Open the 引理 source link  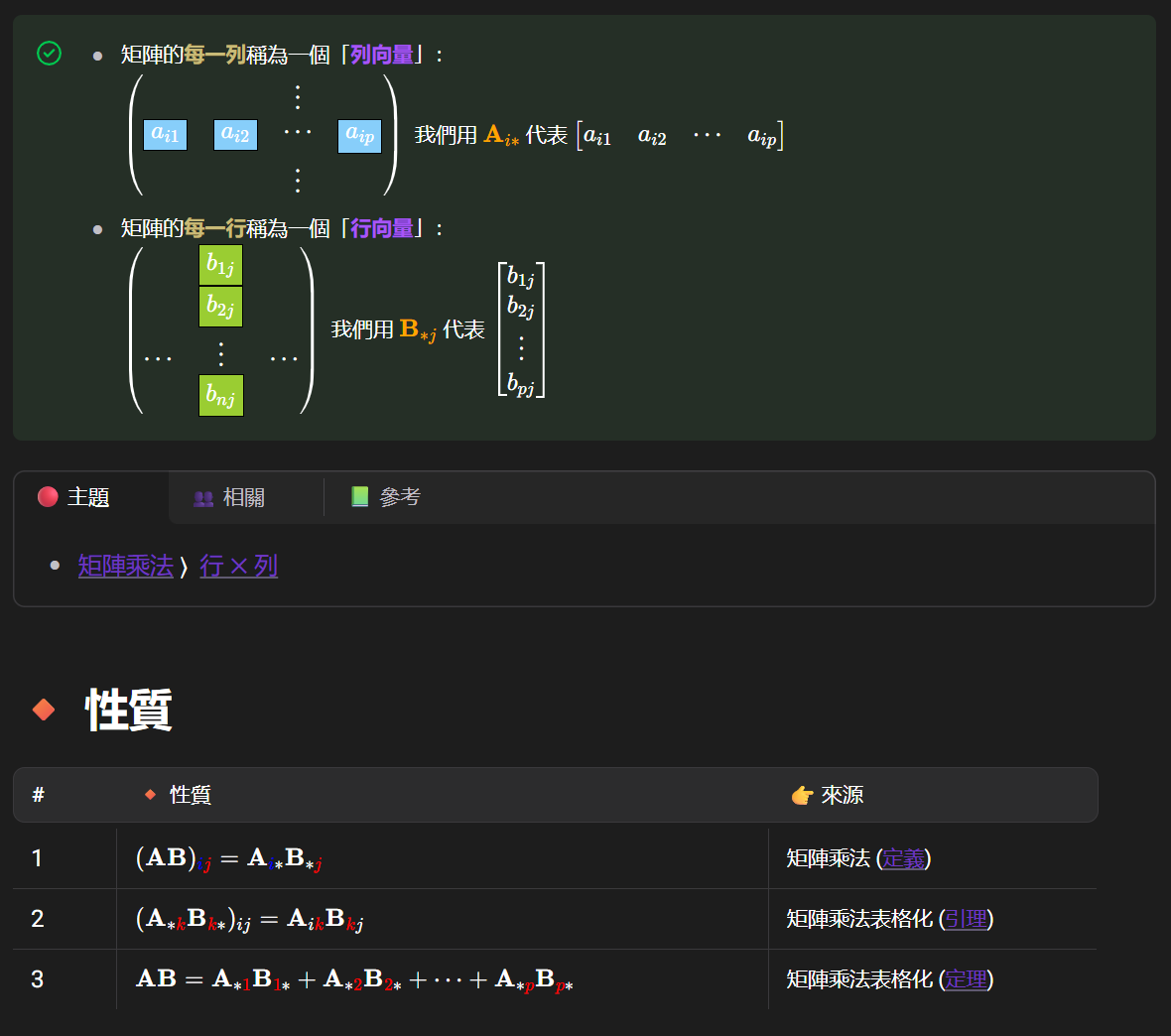point(966,919)
